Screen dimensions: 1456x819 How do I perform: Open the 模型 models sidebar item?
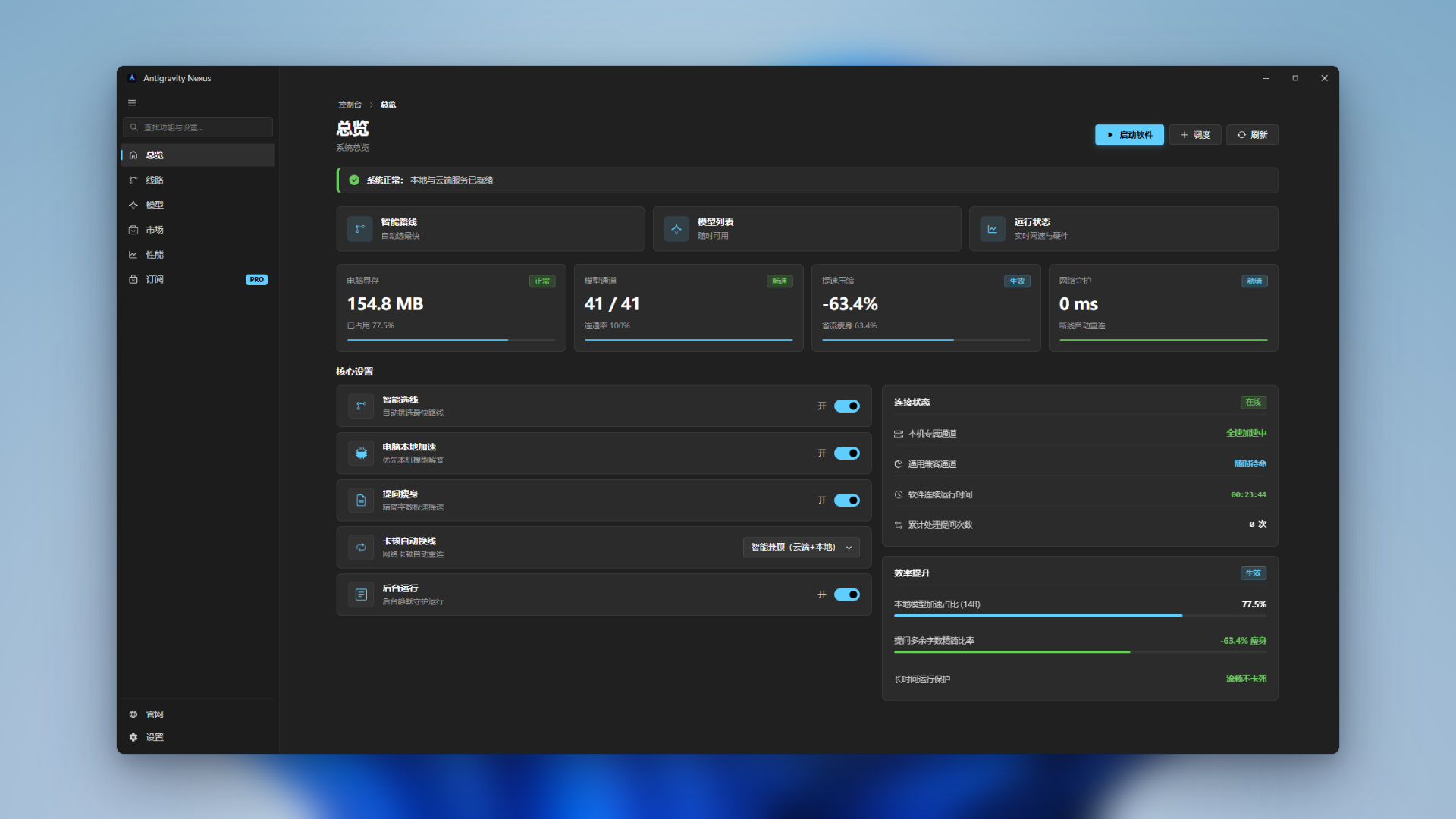pyautogui.click(x=198, y=205)
